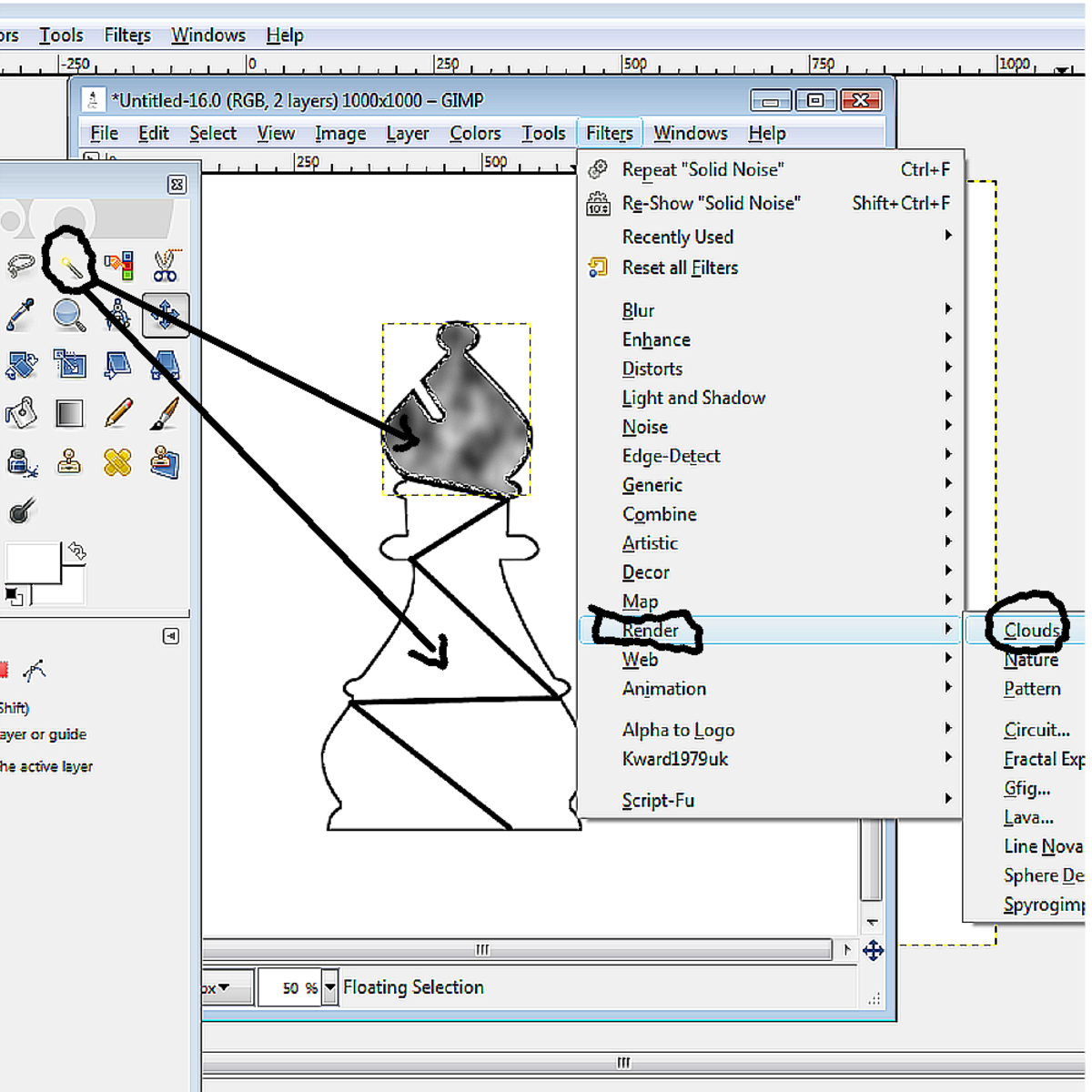
Task: Choose Re-Show "Solid Noise" menu entry
Action: tap(770, 203)
